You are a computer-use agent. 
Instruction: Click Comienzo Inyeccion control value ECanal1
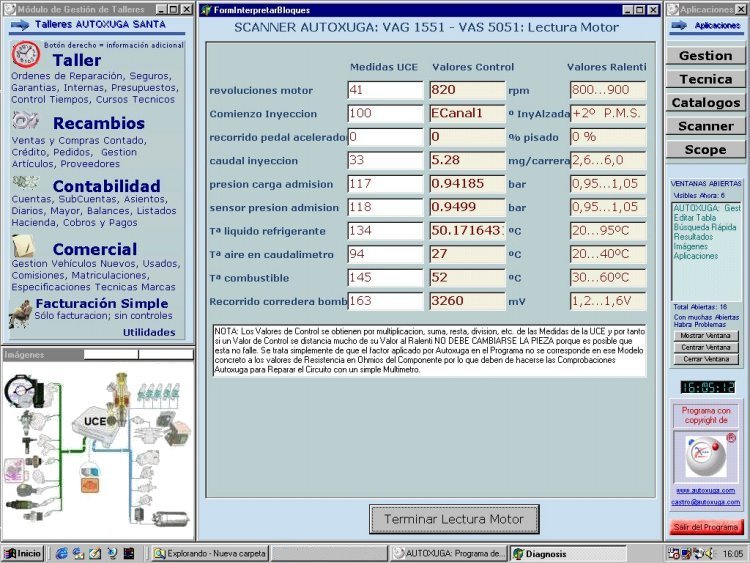pyautogui.click(x=467, y=113)
